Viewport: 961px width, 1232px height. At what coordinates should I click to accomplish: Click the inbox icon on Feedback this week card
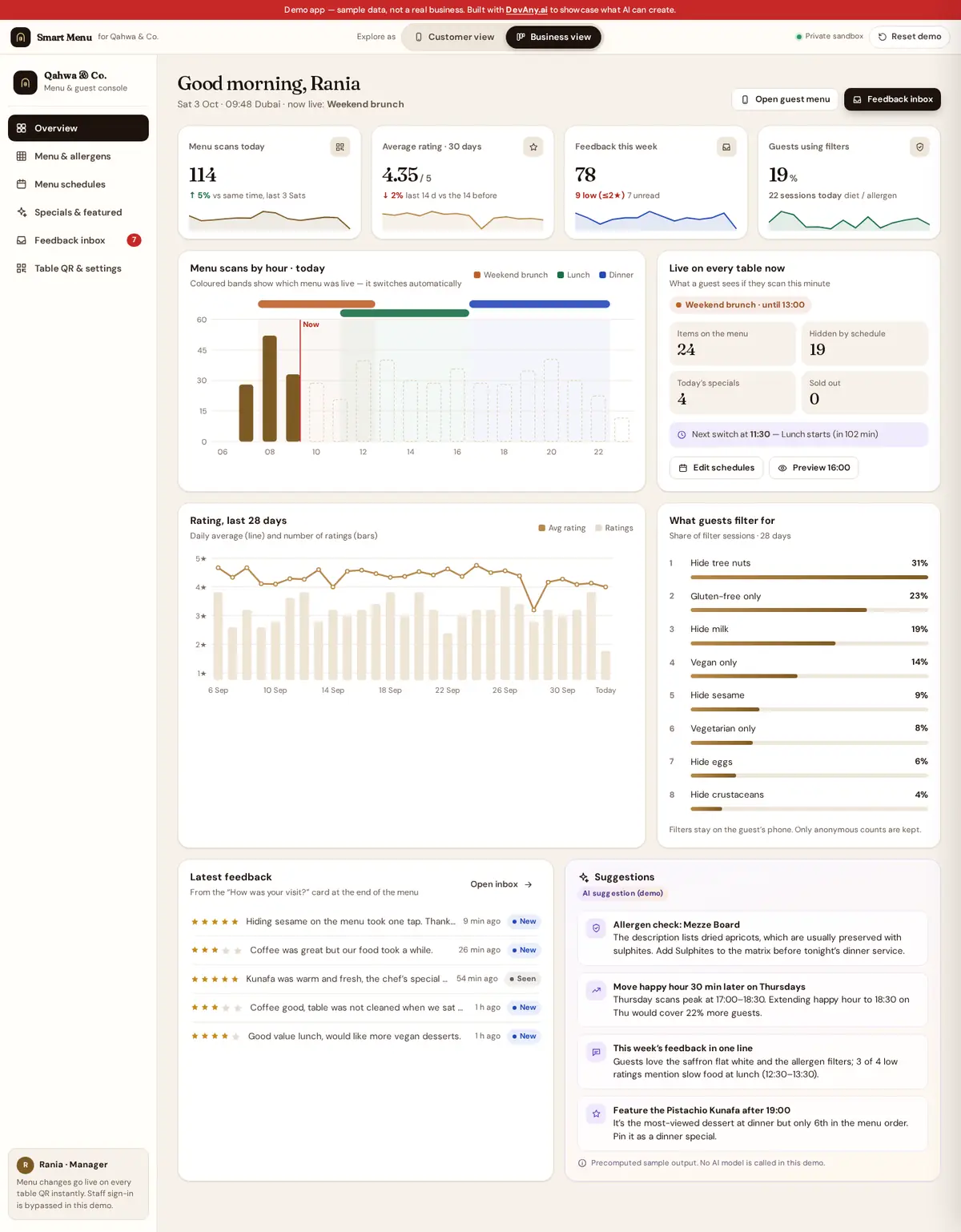pos(726,147)
